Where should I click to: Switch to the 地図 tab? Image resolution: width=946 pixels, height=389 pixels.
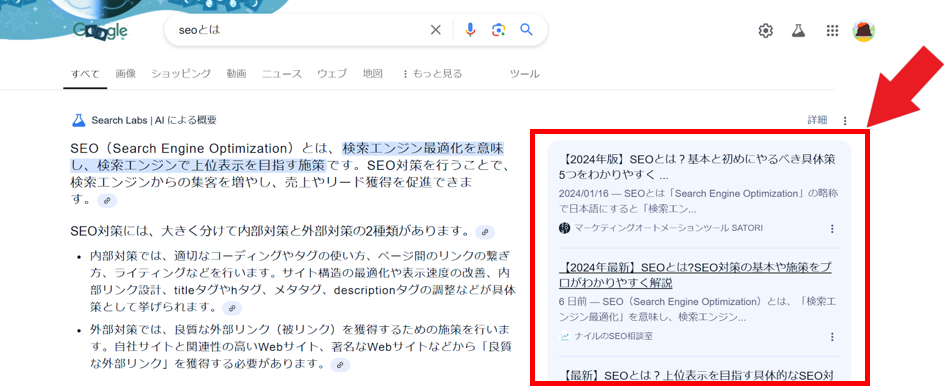372,74
